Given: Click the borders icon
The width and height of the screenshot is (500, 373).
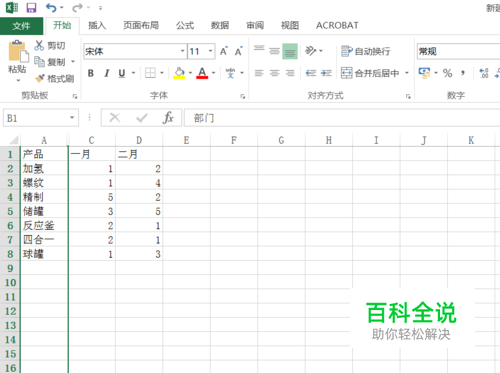Looking at the screenshot, I should pos(150,73).
